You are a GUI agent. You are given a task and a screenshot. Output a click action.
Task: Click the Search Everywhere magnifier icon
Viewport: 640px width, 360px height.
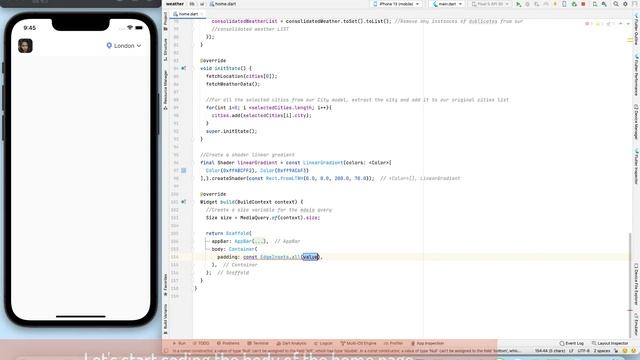[x=616, y=4]
